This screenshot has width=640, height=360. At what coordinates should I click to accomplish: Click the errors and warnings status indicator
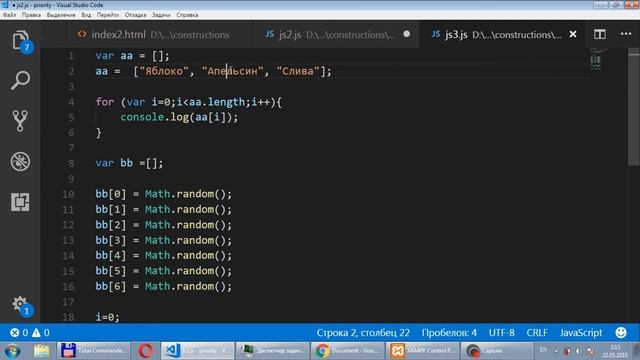[29, 333]
